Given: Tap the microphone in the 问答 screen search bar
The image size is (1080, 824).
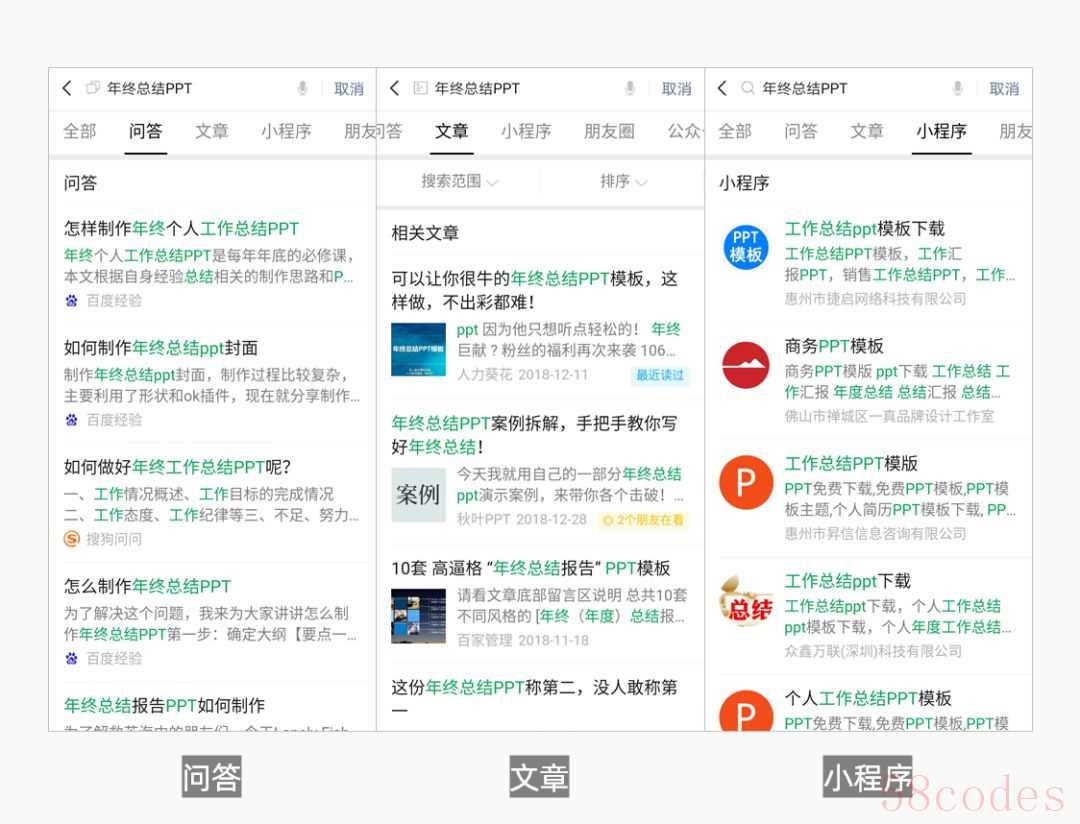Looking at the screenshot, I should (302, 88).
